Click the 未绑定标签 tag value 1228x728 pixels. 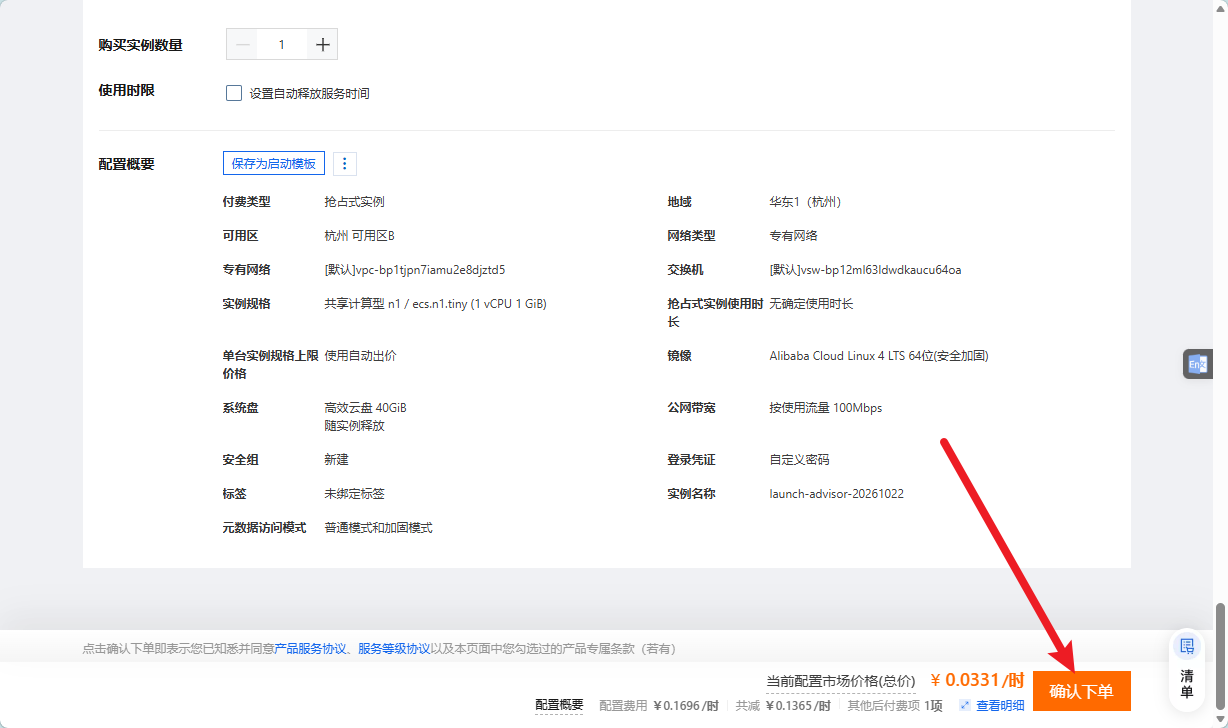click(x=355, y=494)
